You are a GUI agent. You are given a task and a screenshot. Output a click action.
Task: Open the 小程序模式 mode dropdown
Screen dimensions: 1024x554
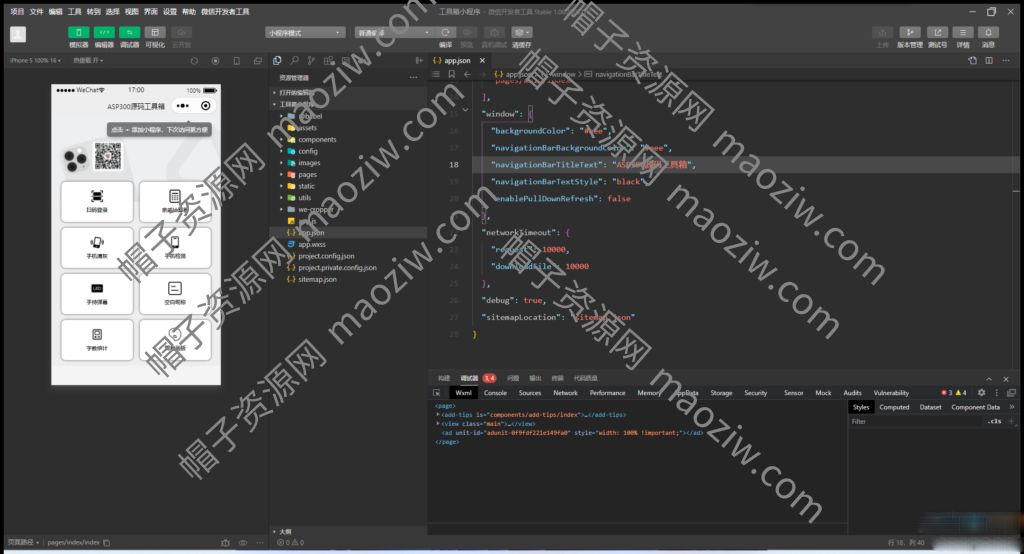click(x=305, y=33)
